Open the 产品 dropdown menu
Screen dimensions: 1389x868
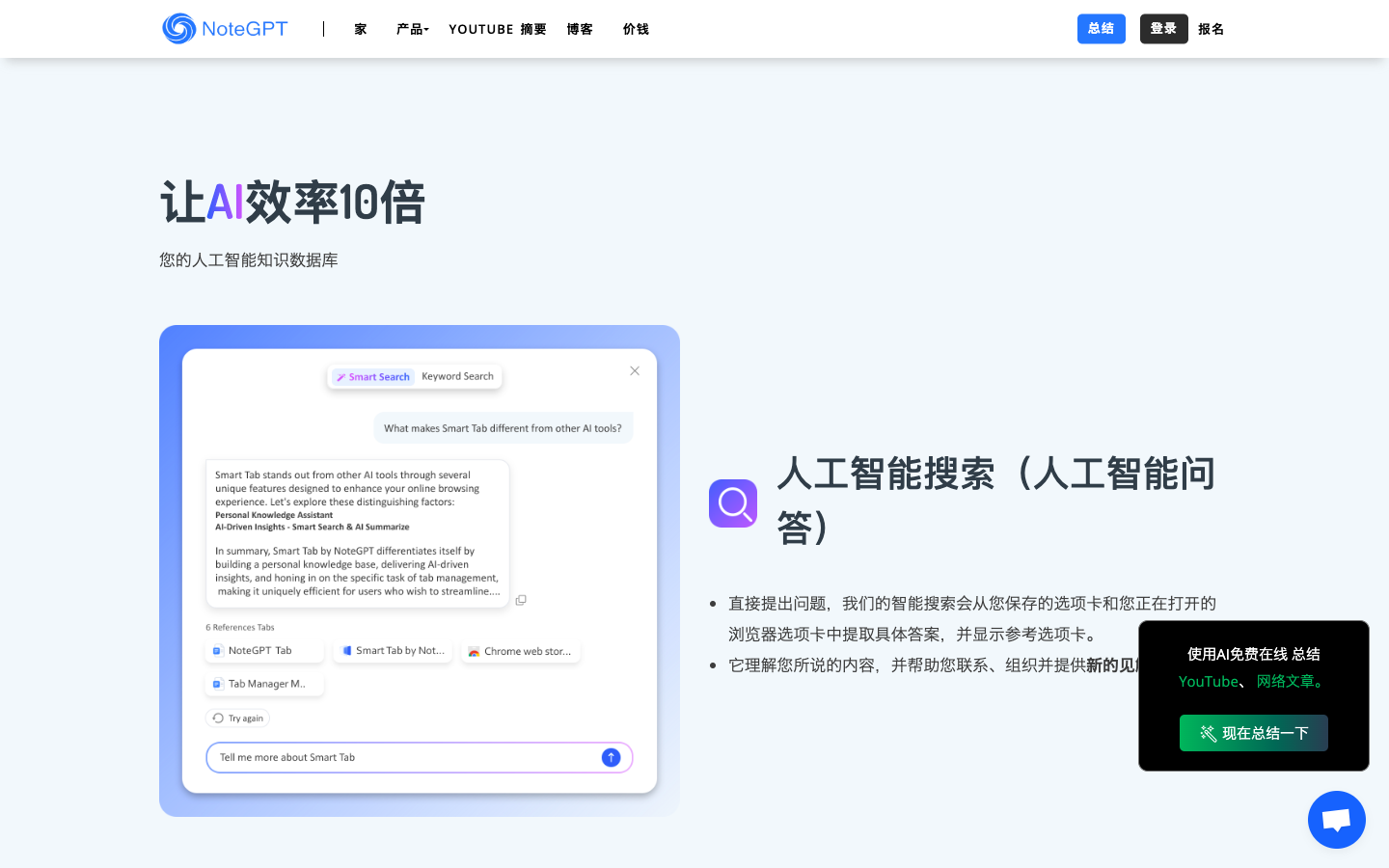412,29
